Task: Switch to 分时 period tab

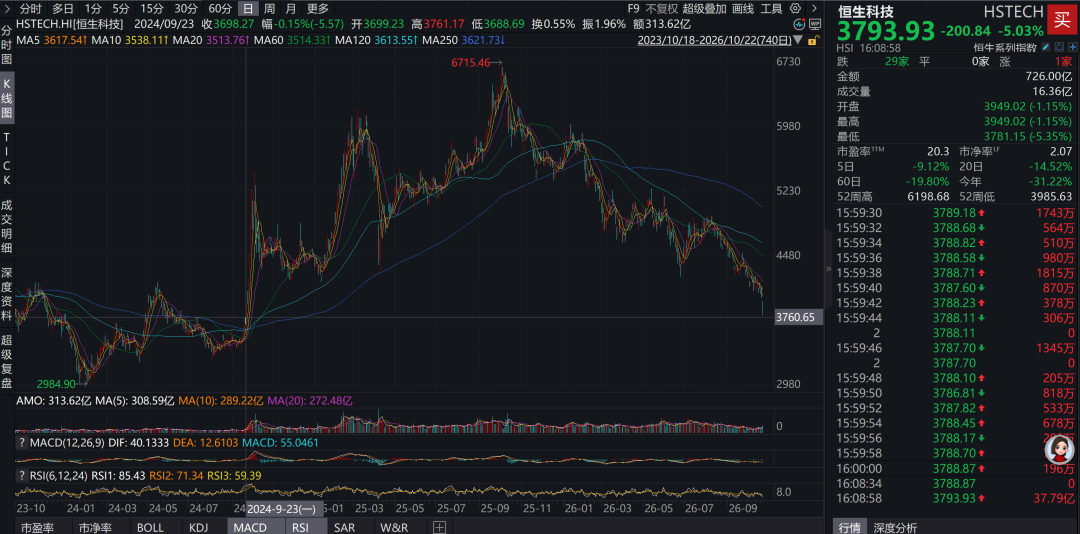Action: click(30, 9)
